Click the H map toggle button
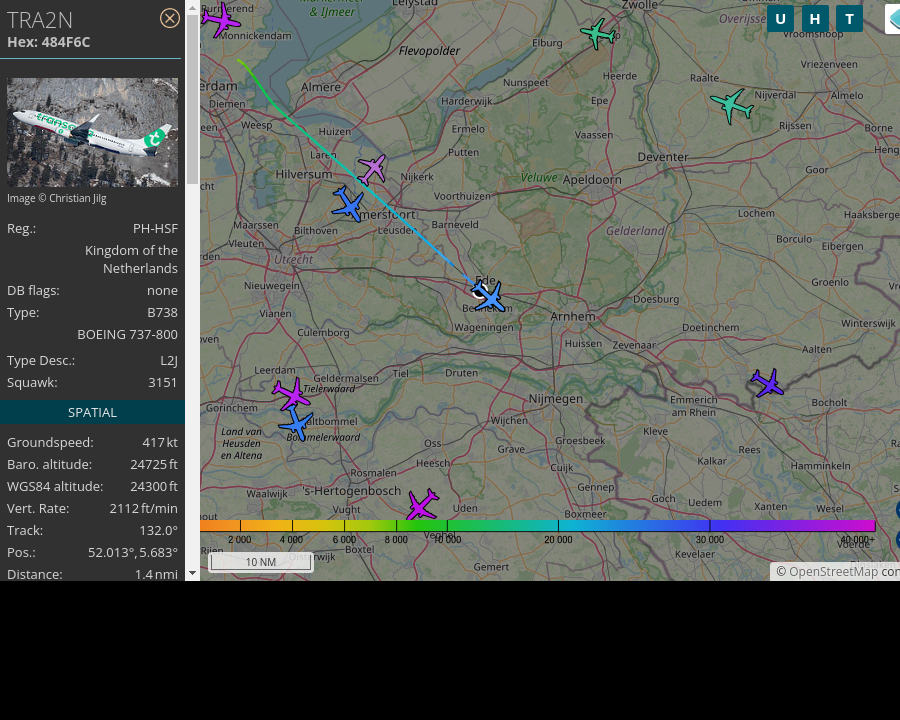This screenshot has width=900, height=720. point(814,19)
